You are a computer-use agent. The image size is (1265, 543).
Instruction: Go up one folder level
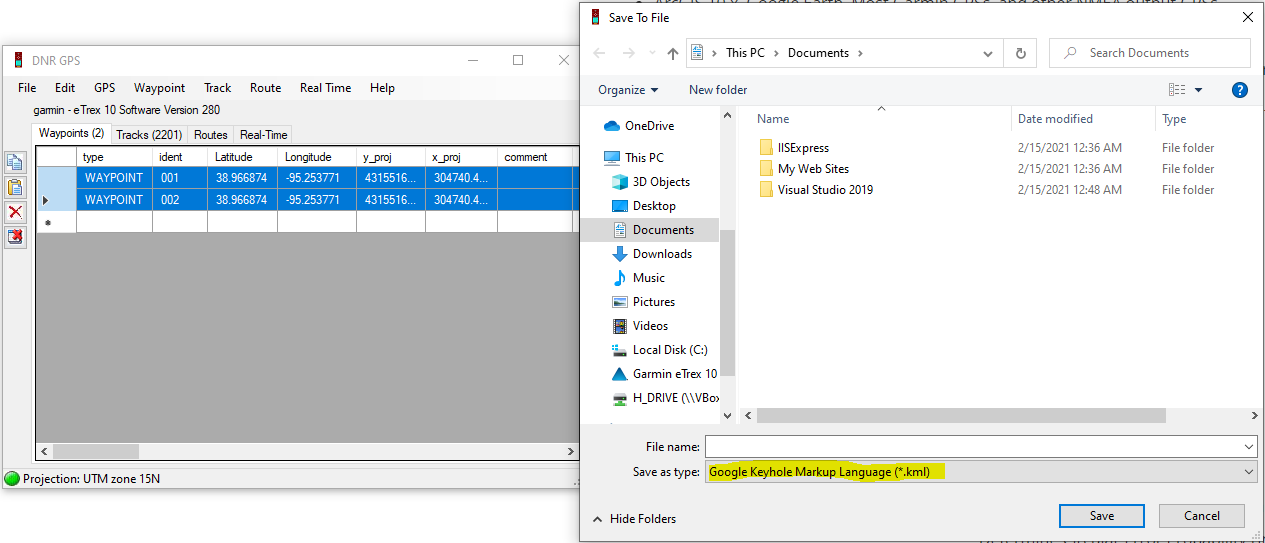[x=674, y=53]
